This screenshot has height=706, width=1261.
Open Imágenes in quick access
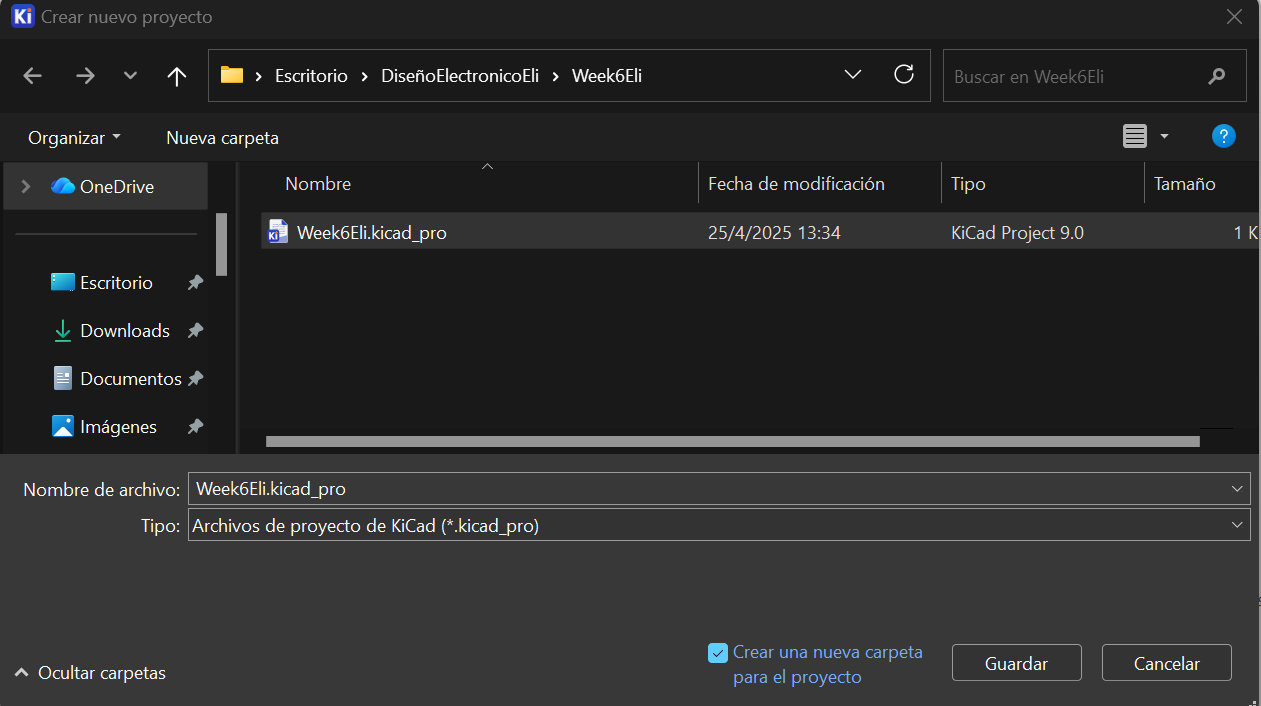[x=118, y=427]
